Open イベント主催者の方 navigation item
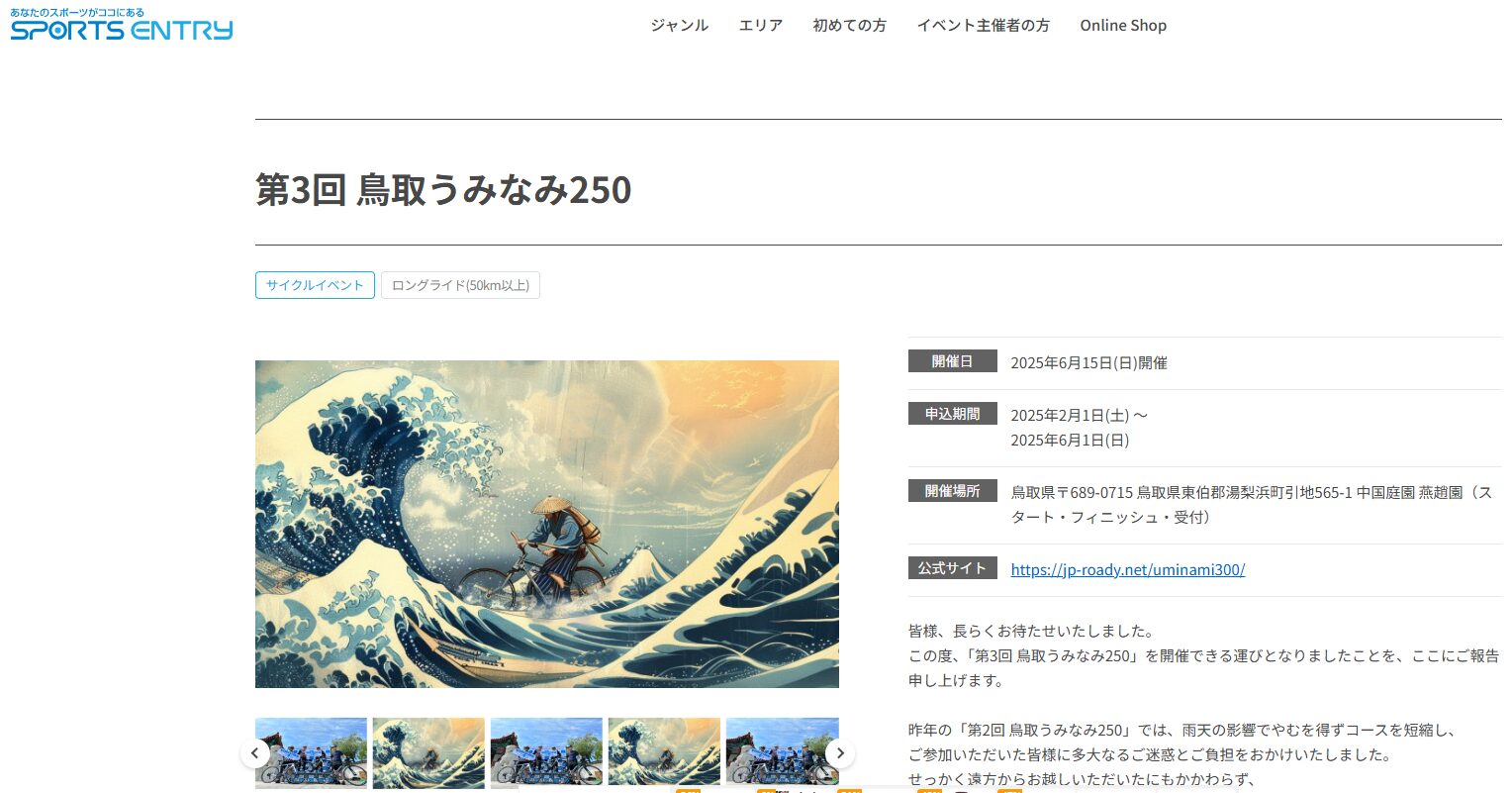This screenshot has height=793, width=1512. click(x=983, y=26)
